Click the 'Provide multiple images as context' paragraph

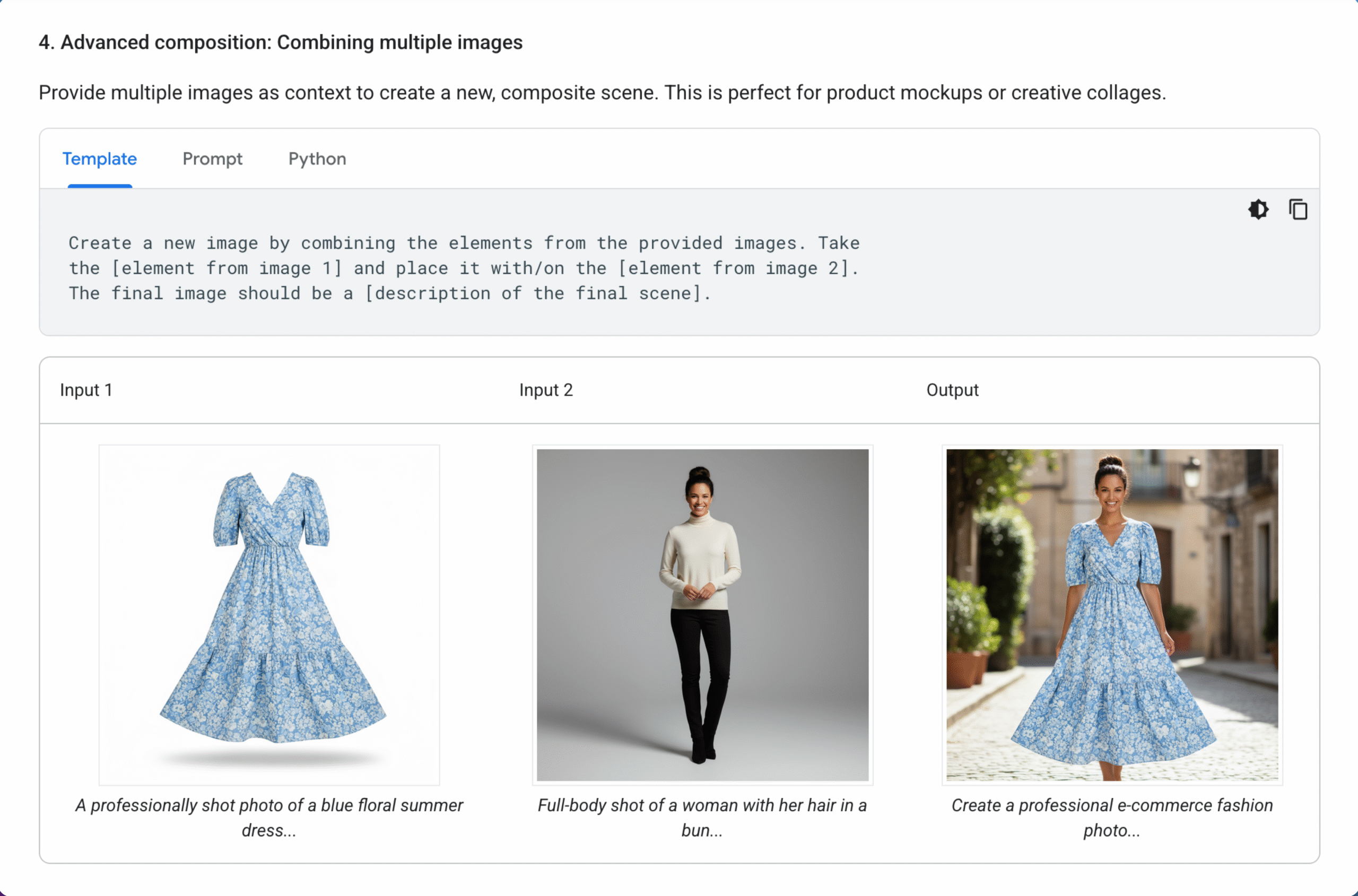pos(602,93)
